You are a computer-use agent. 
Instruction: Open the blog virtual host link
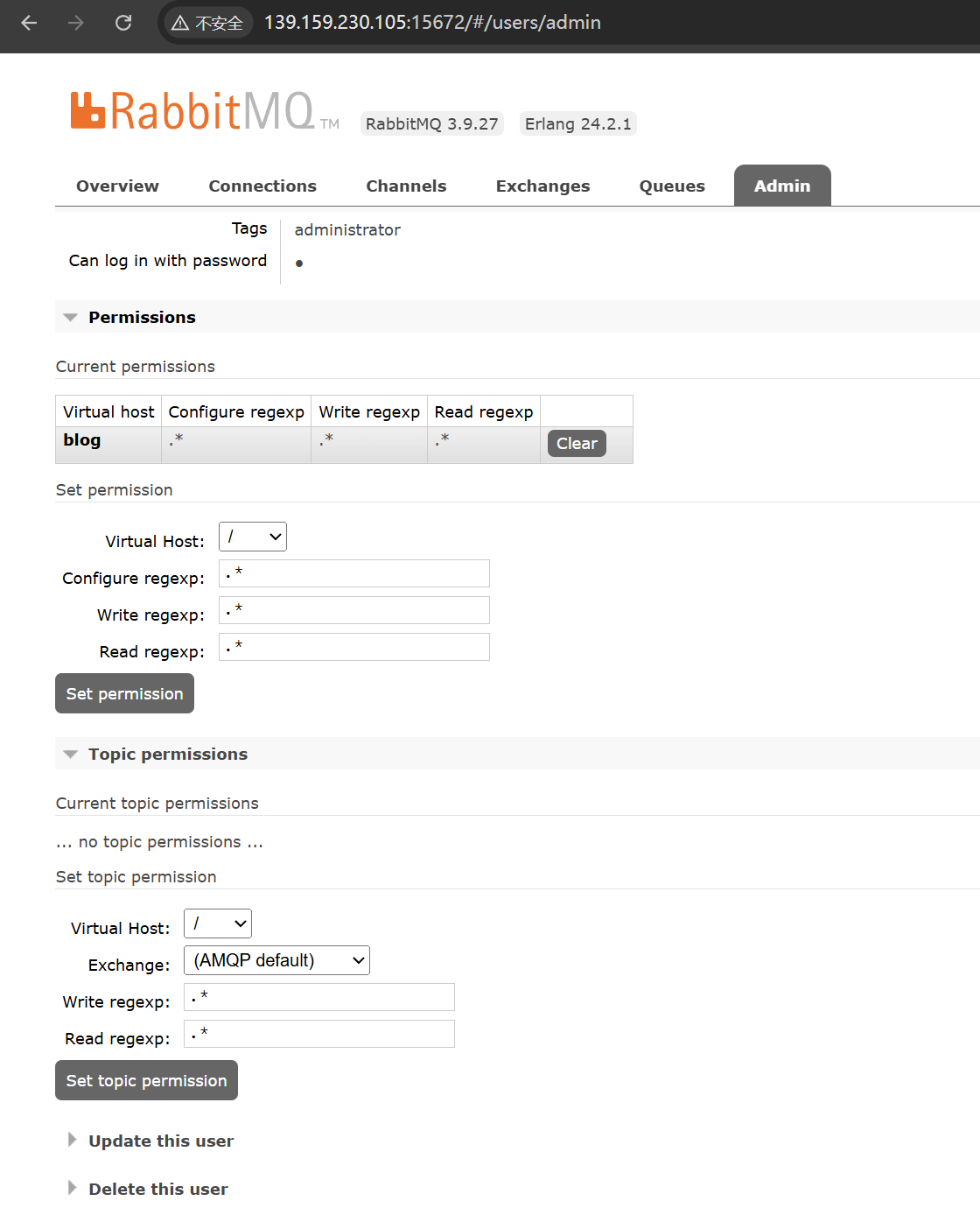coord(82,440)
